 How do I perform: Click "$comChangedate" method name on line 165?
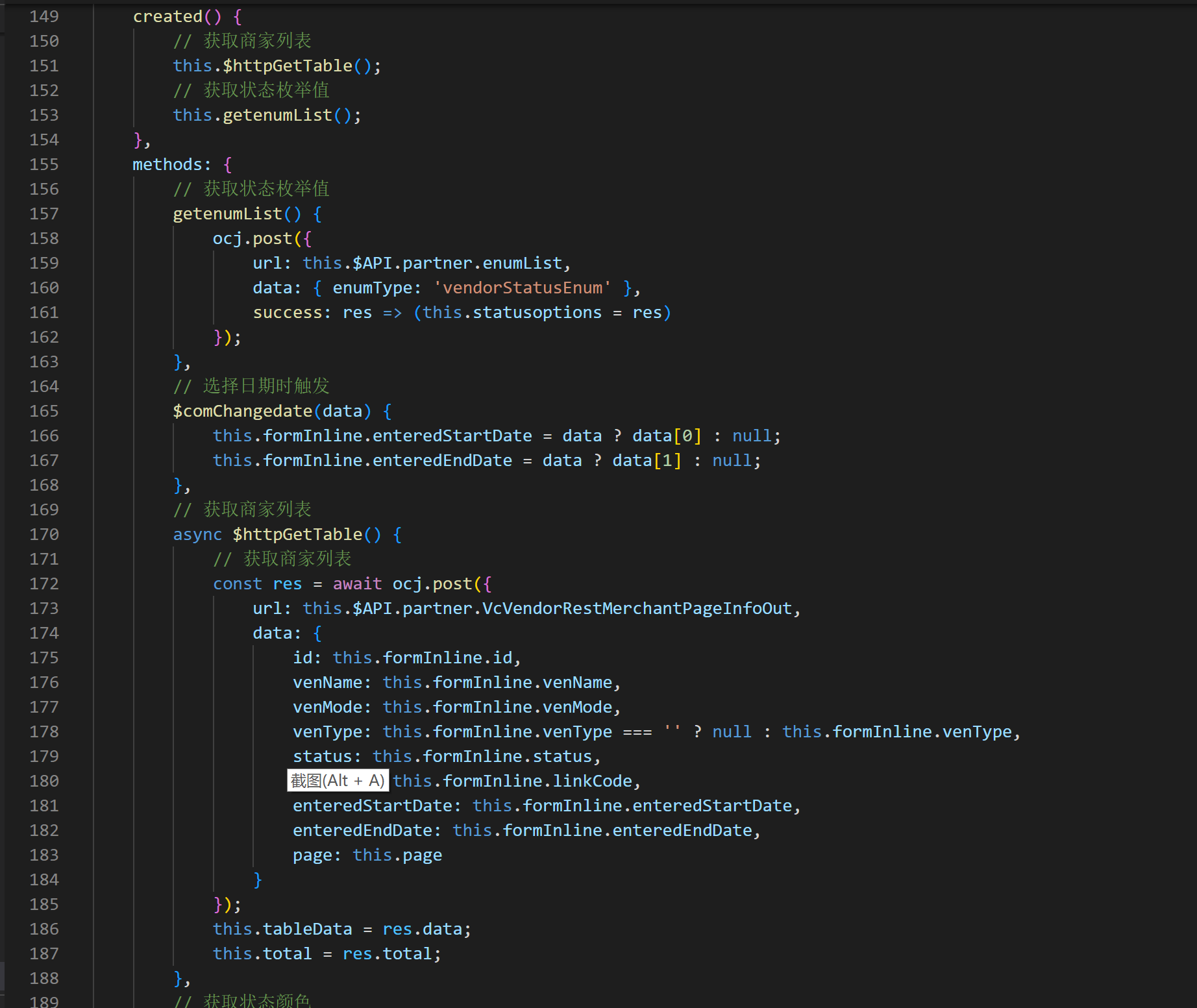243,411
